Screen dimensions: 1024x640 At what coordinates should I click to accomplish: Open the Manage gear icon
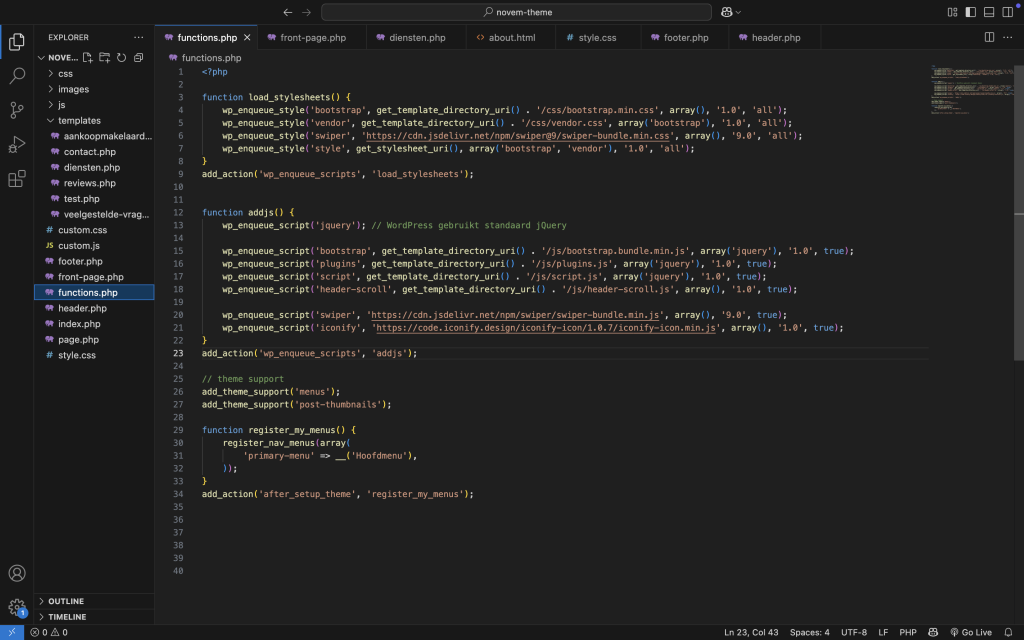click(17, 607)
